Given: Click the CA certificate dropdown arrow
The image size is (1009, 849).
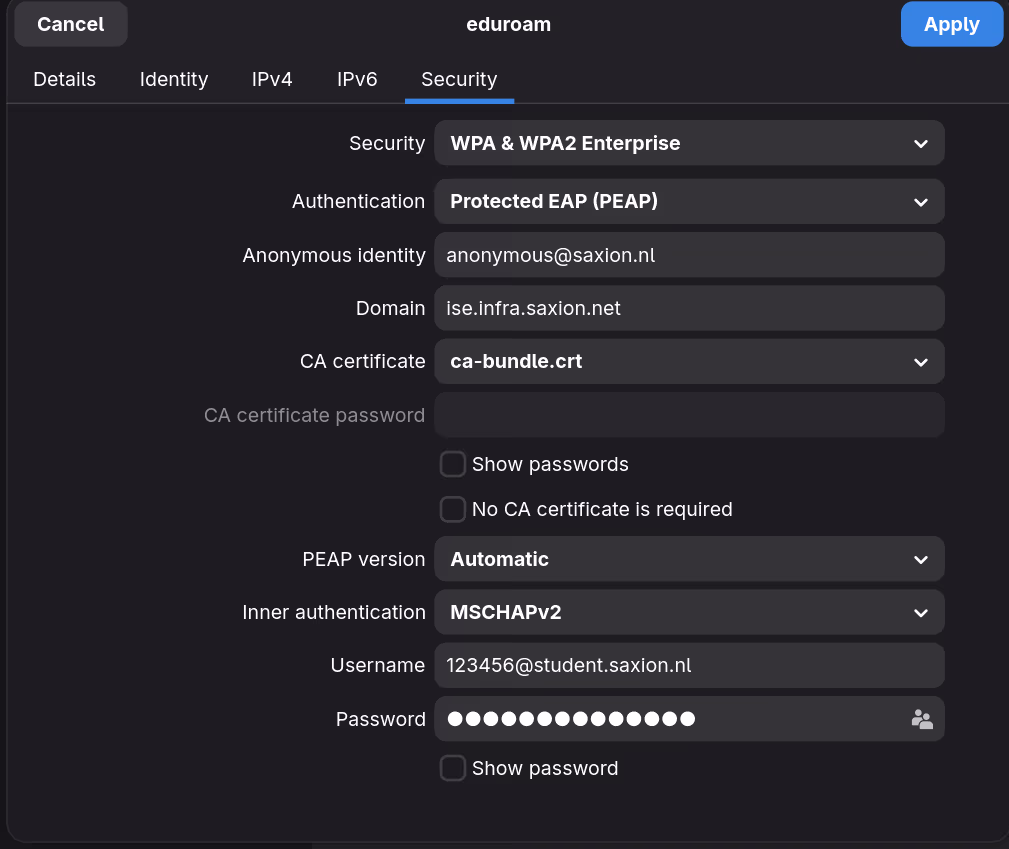Looking at the screenshot, I should [920, 361].
